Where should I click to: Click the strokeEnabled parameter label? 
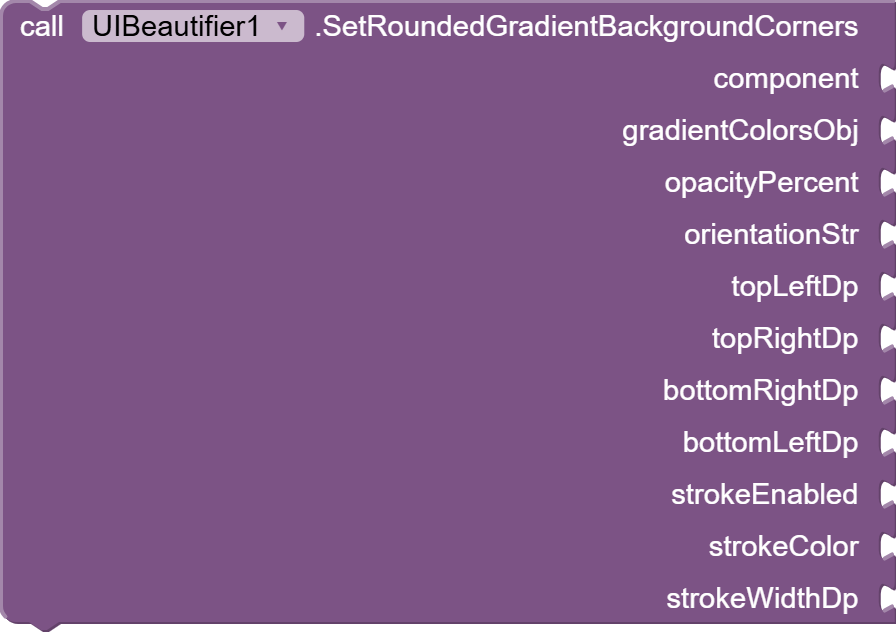(765, 495)
